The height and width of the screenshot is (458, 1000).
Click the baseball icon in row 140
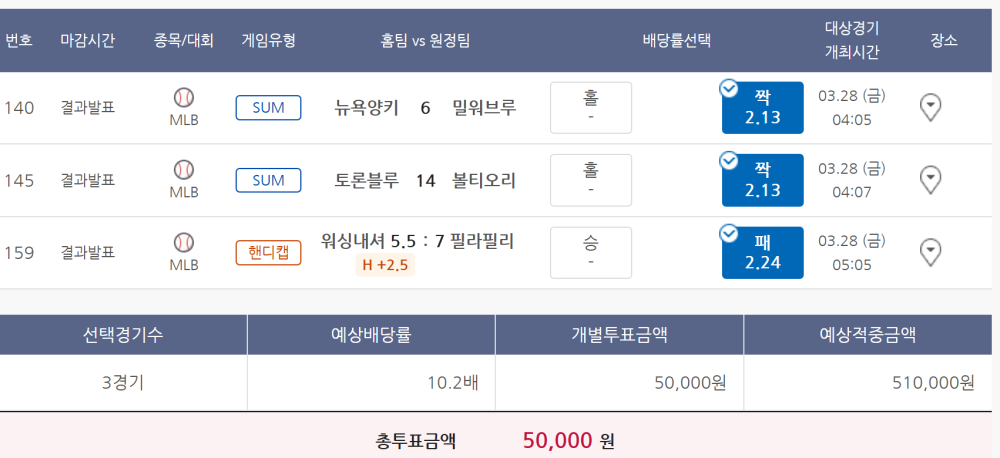click(184, 98)
